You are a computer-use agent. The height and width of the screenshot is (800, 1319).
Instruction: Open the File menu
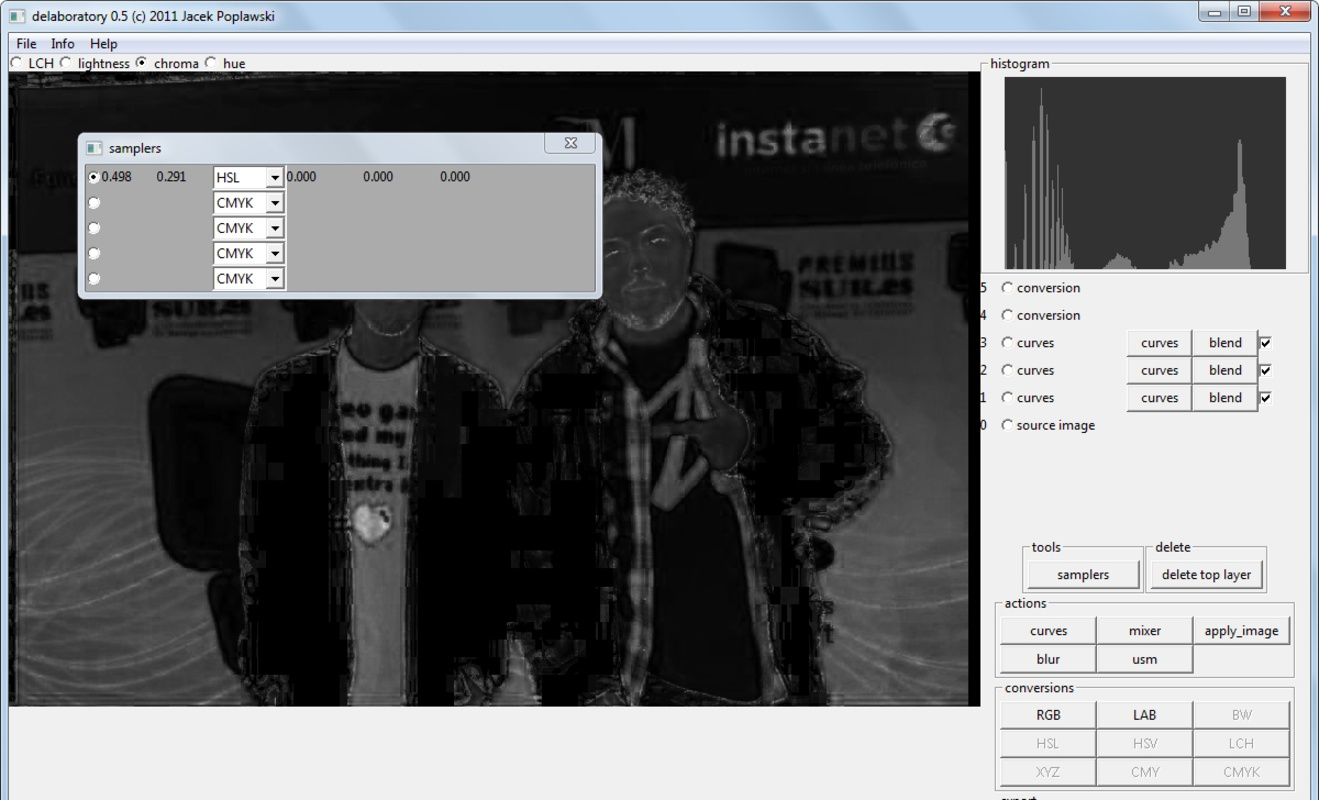[x=26, y=44]
